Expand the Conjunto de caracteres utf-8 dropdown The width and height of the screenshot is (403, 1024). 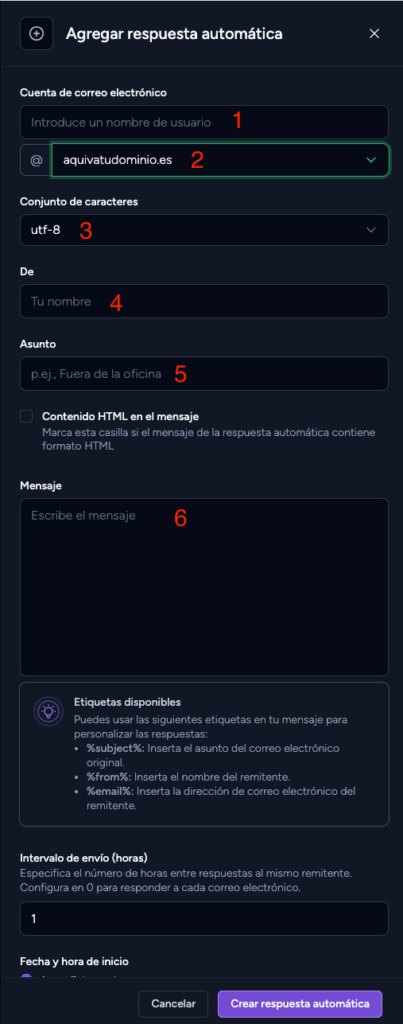204,230
